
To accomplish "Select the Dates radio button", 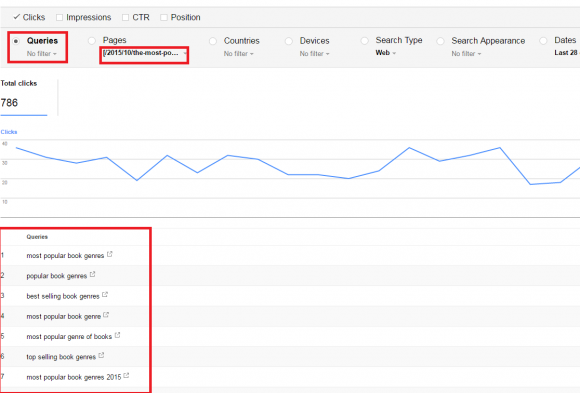I will (x=543, y=41).
